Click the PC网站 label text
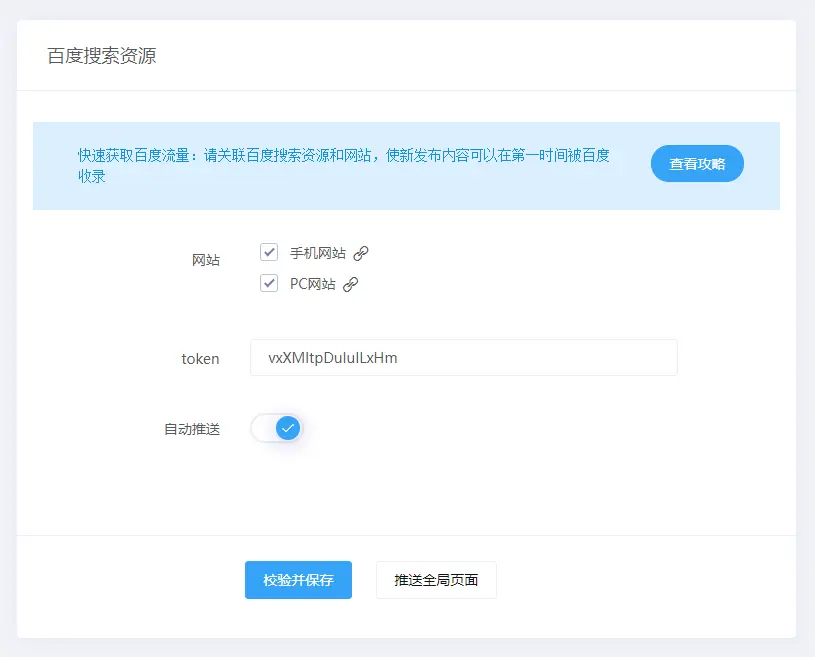Viewport: 815px width, 657px height. [x=312, y=284]
